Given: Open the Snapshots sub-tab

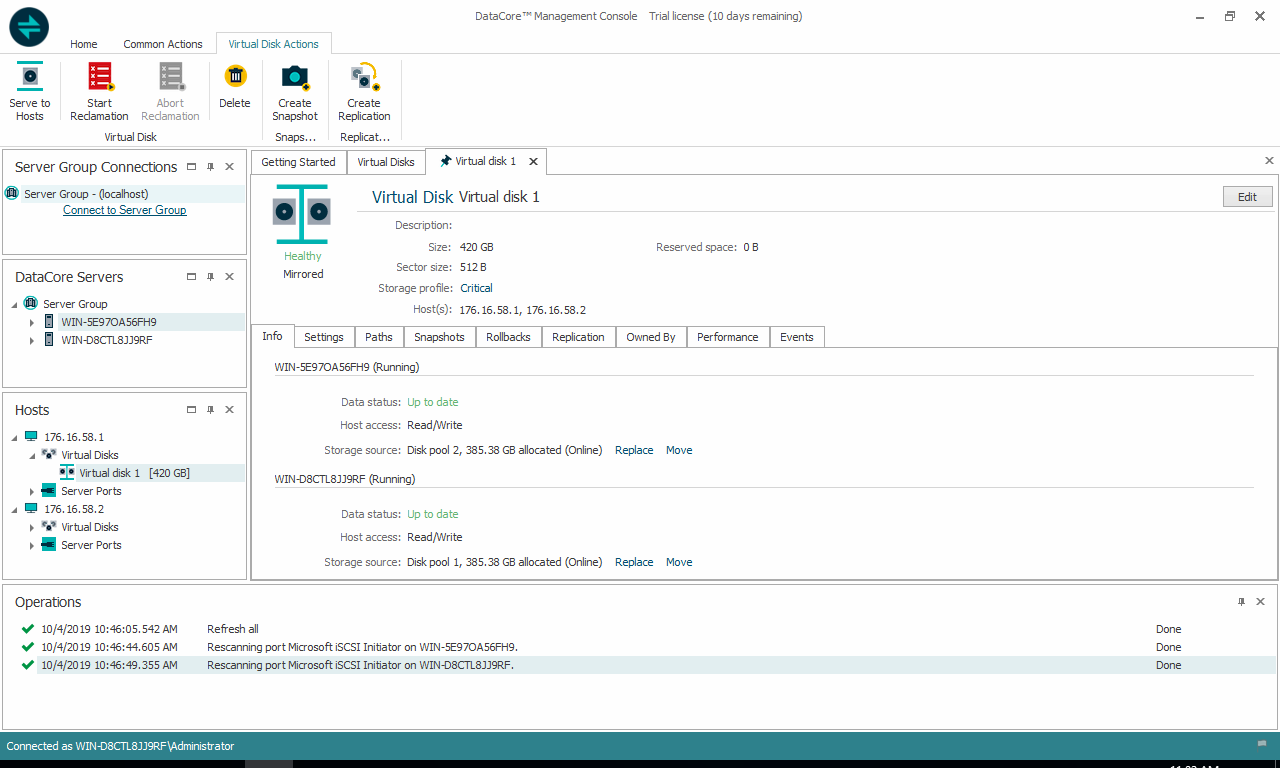Looking at the screenshot, I should pyautogui.click(x=439, y=337).
